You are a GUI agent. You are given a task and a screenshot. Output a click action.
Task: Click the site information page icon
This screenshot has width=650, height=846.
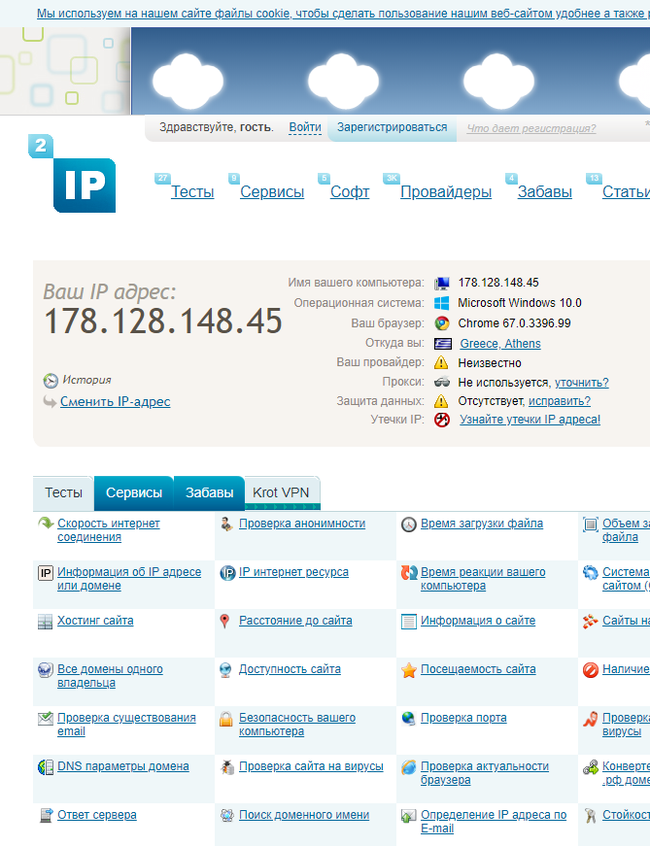tap(409, 622)
